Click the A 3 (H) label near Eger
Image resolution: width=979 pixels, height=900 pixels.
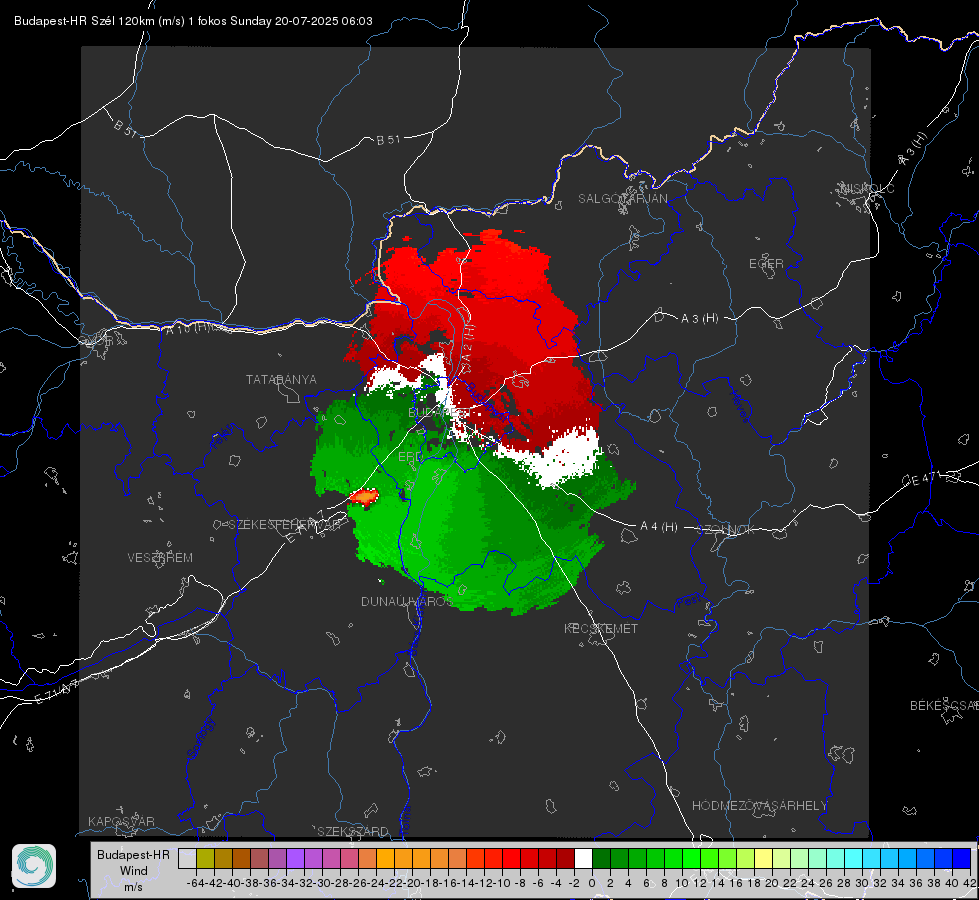coord(699,319)
